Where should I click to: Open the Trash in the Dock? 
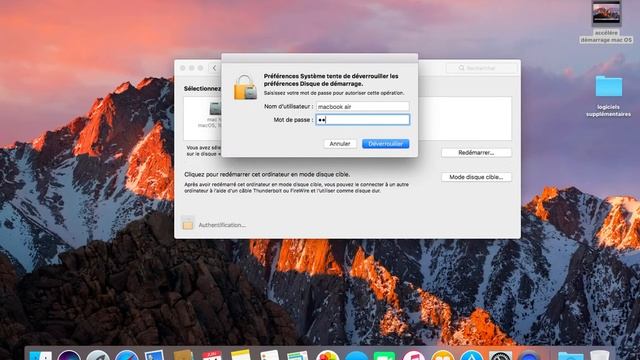[x=600, y=356]
